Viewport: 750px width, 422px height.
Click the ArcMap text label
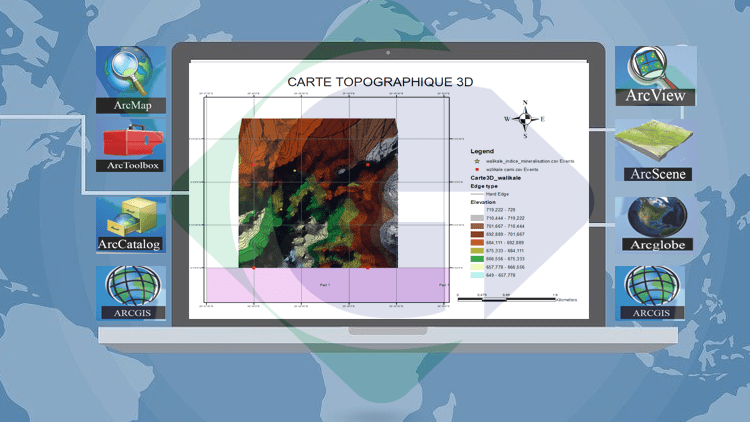click(x=132, y=105)
